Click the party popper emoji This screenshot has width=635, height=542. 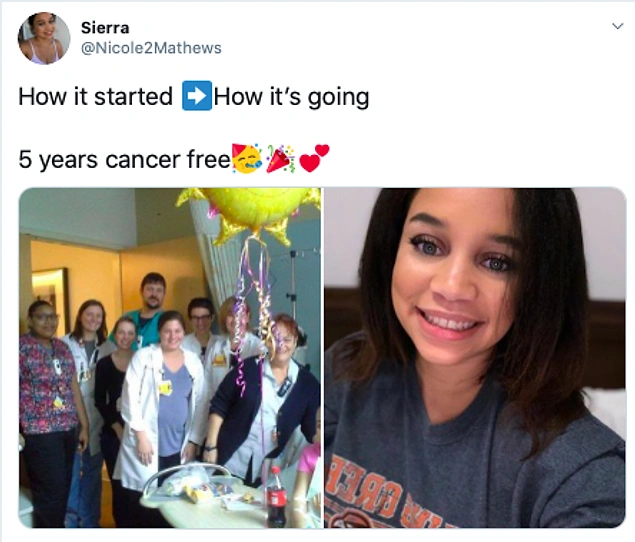280,159
